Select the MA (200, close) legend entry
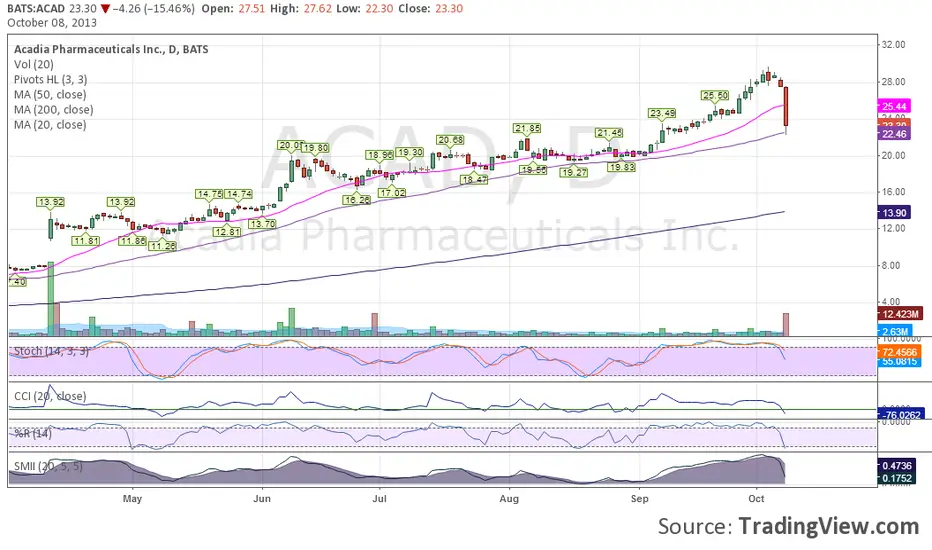The width and height of the screenshot is (932, 550). [x=53, y=109]
